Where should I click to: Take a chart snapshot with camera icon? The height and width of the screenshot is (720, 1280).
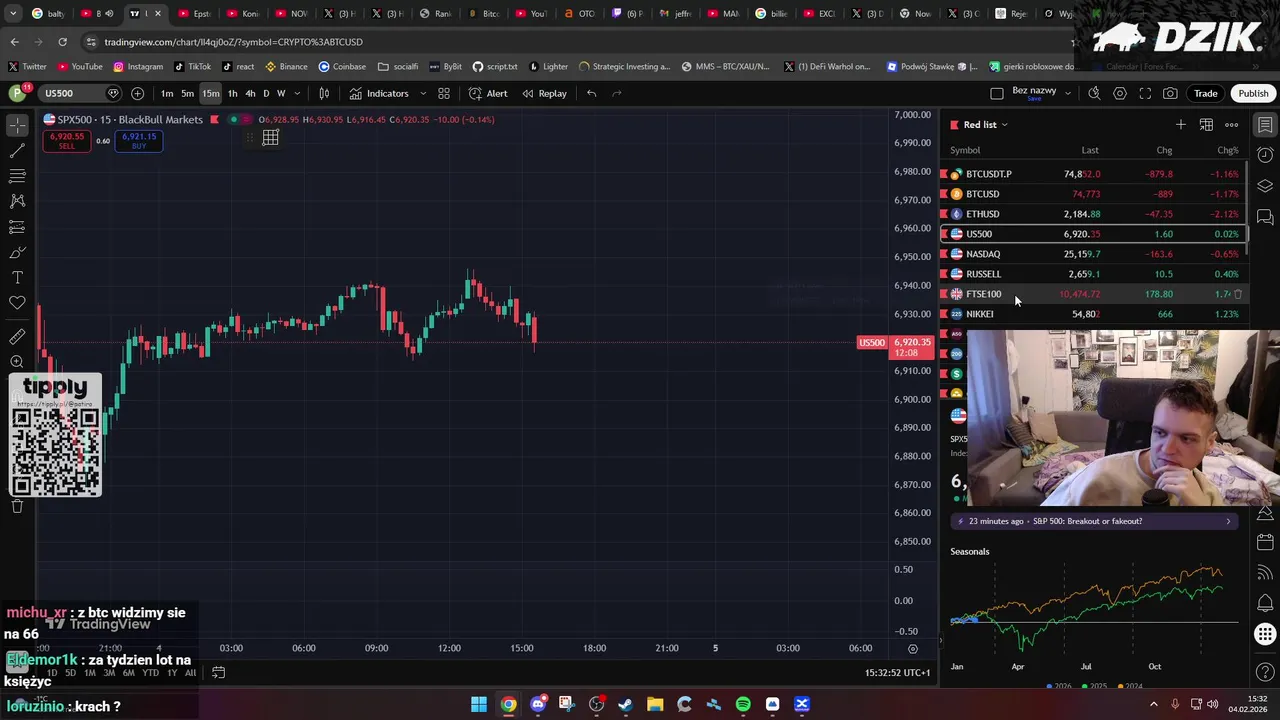click(x=1170, y=93)
